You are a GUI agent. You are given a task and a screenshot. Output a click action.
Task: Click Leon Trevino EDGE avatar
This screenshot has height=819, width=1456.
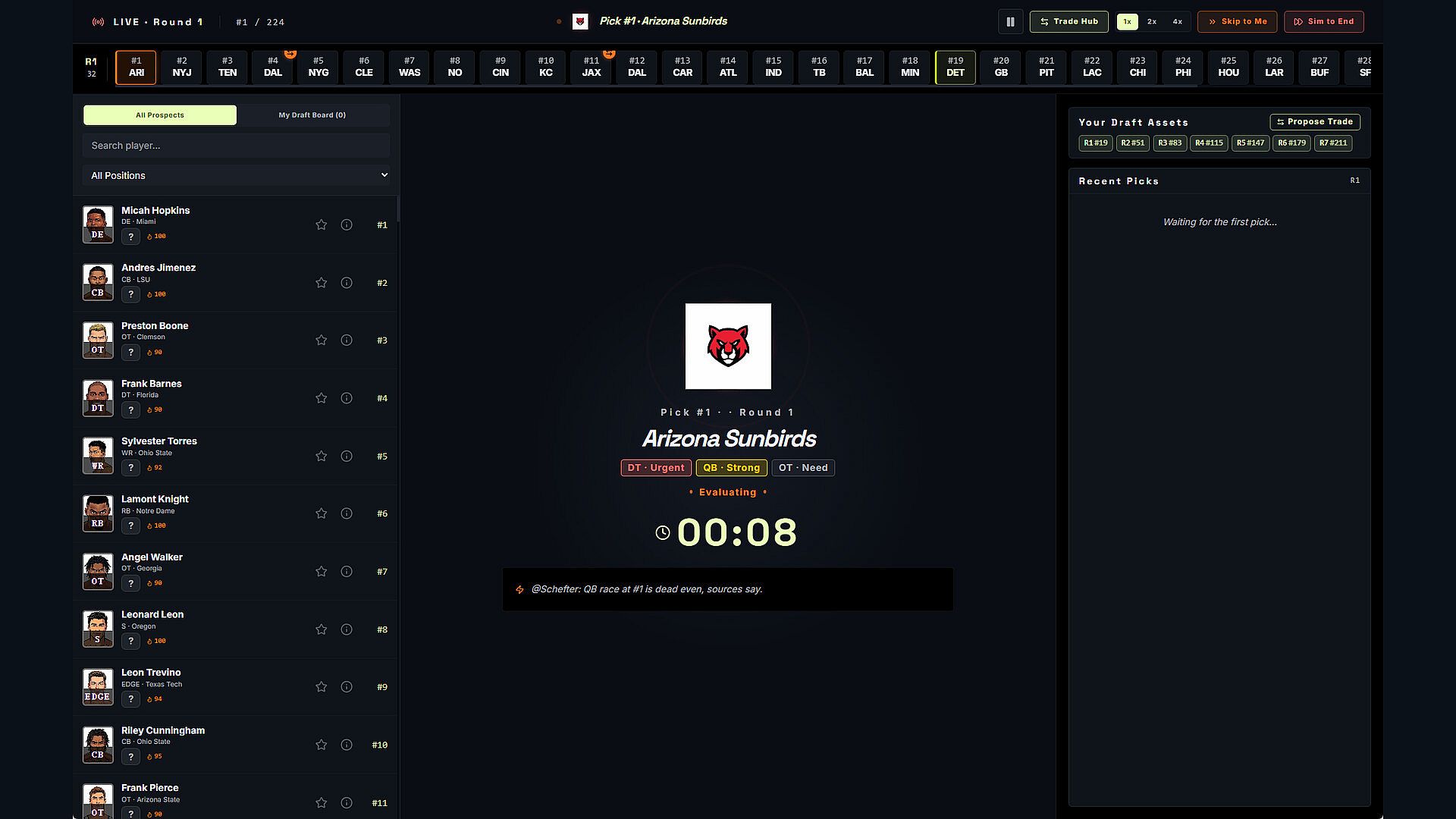(98, 687)
